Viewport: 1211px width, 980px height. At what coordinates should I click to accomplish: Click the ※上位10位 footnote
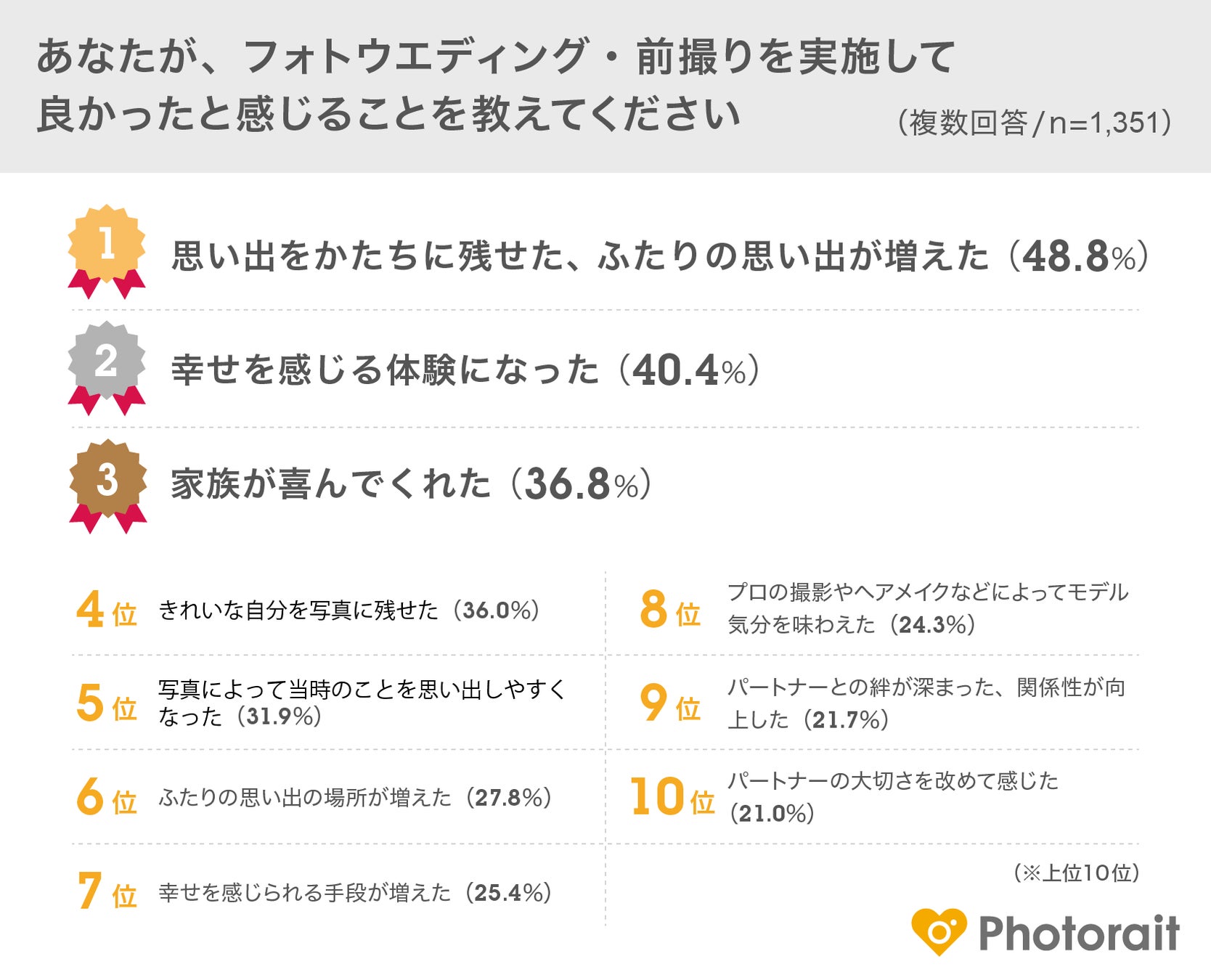coord(1076,873)
